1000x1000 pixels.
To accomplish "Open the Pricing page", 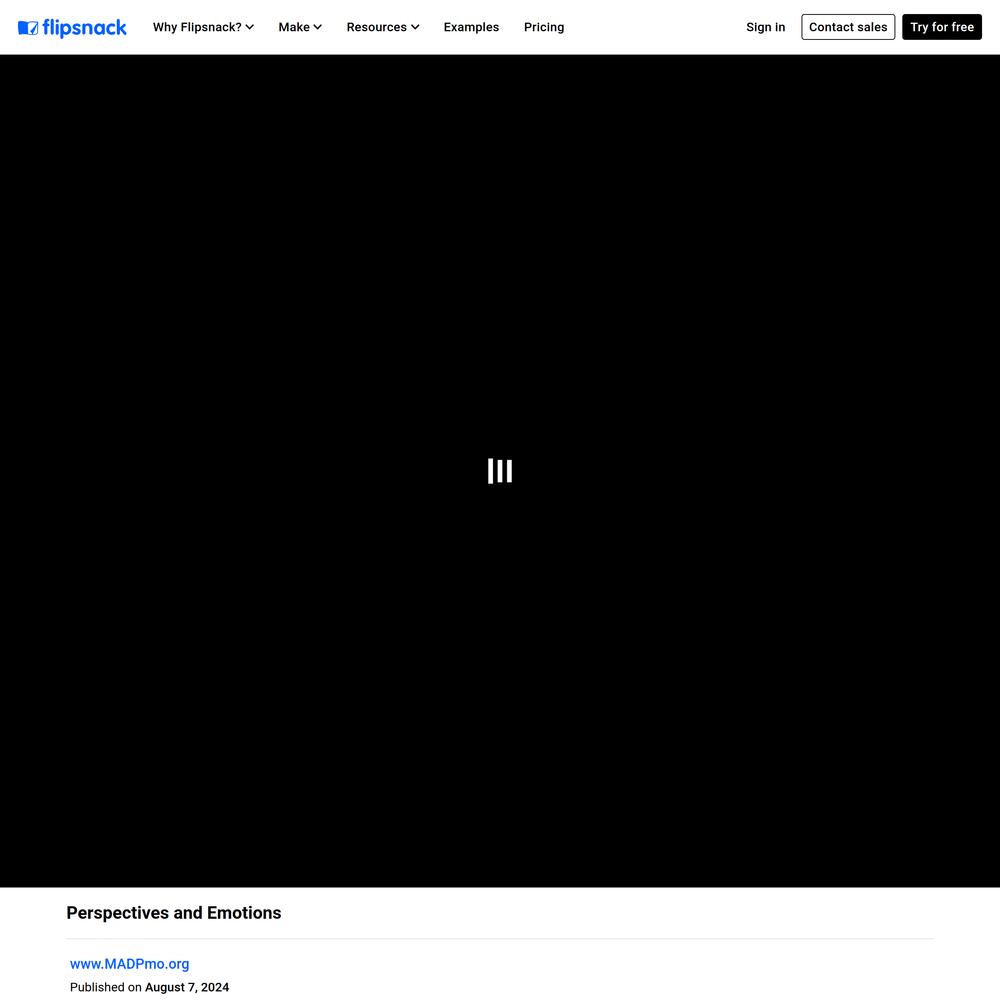I will click(544, 27).
